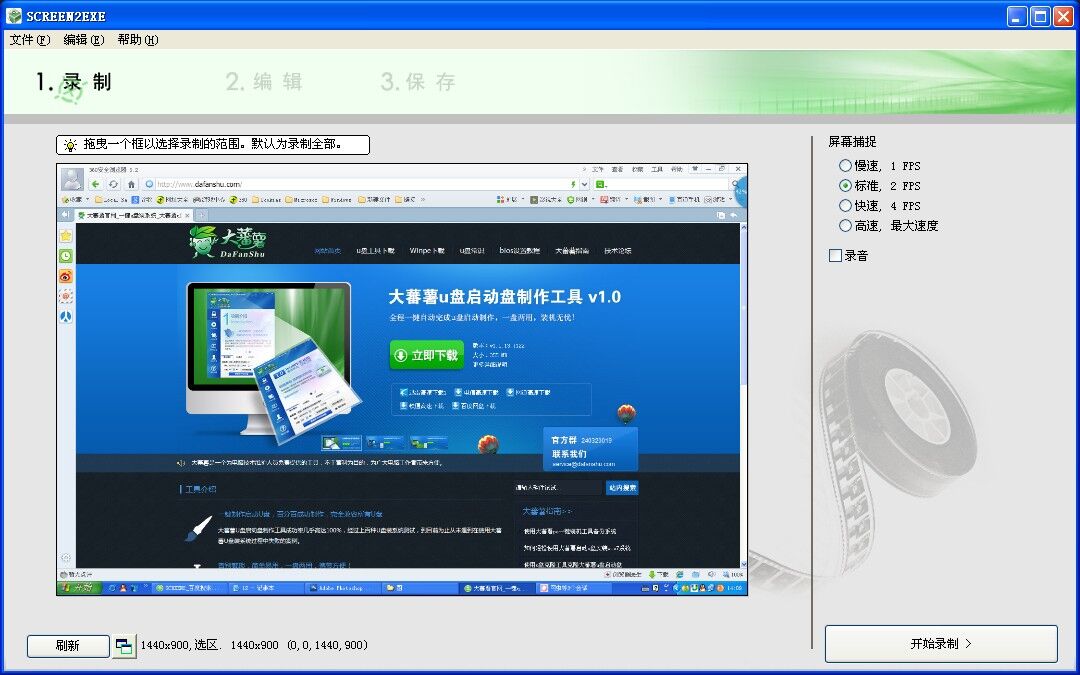
Task: Select the 慢速 1 FPS capture speed
Action: tap(845, 165)
